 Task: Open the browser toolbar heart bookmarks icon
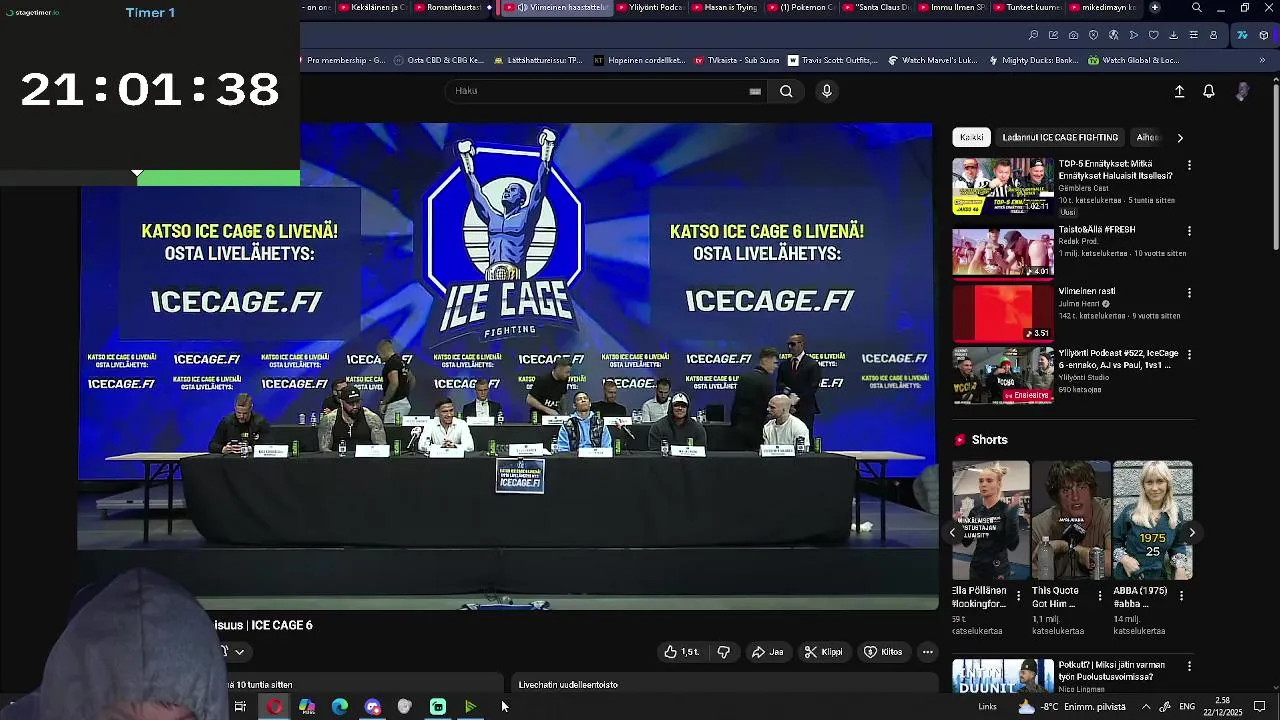pos(1153,35)
